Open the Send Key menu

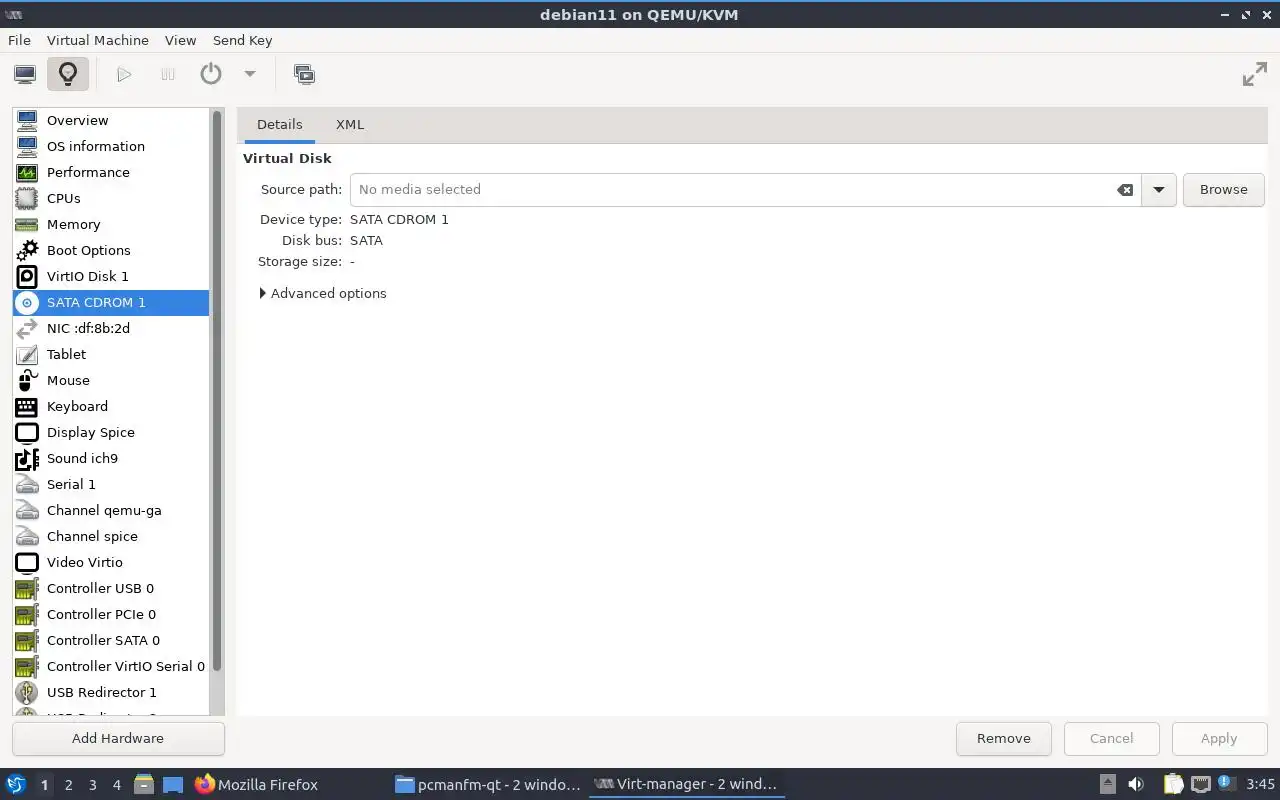[x=242, y=40]
